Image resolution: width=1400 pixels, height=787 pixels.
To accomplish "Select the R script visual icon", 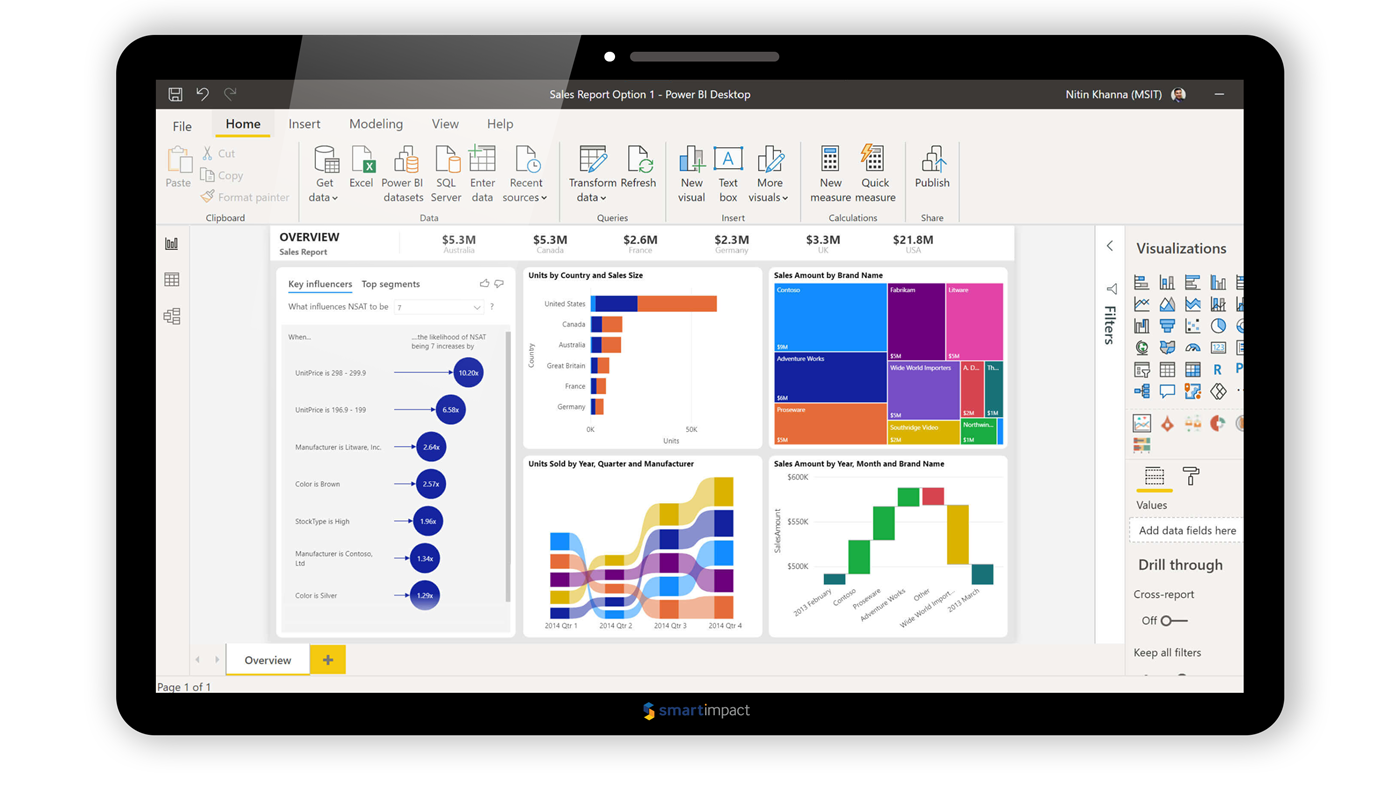I will tap(1217, 370).
